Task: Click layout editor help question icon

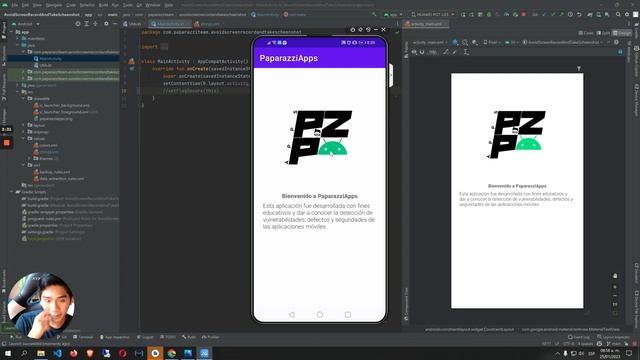Action: tap(620, 52)
